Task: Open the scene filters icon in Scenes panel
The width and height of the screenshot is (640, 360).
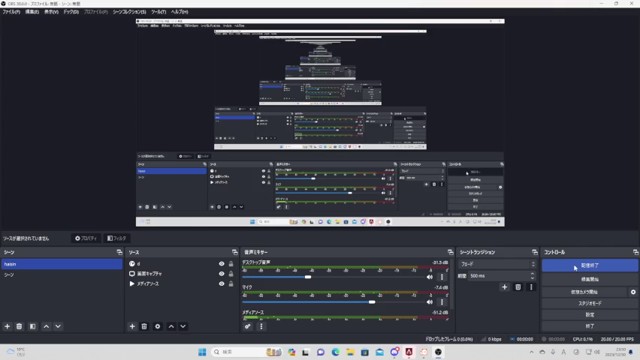Action: pyautogui.click(x=33, y=327)
